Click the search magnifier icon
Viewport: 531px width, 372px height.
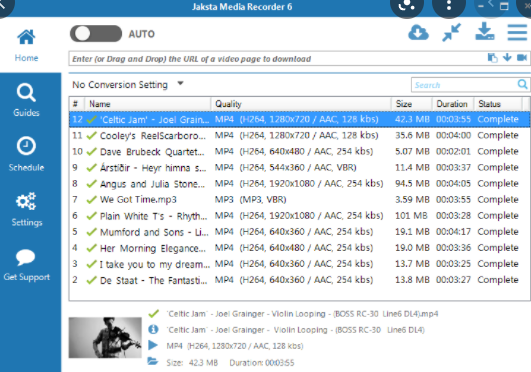click(523, 84)
